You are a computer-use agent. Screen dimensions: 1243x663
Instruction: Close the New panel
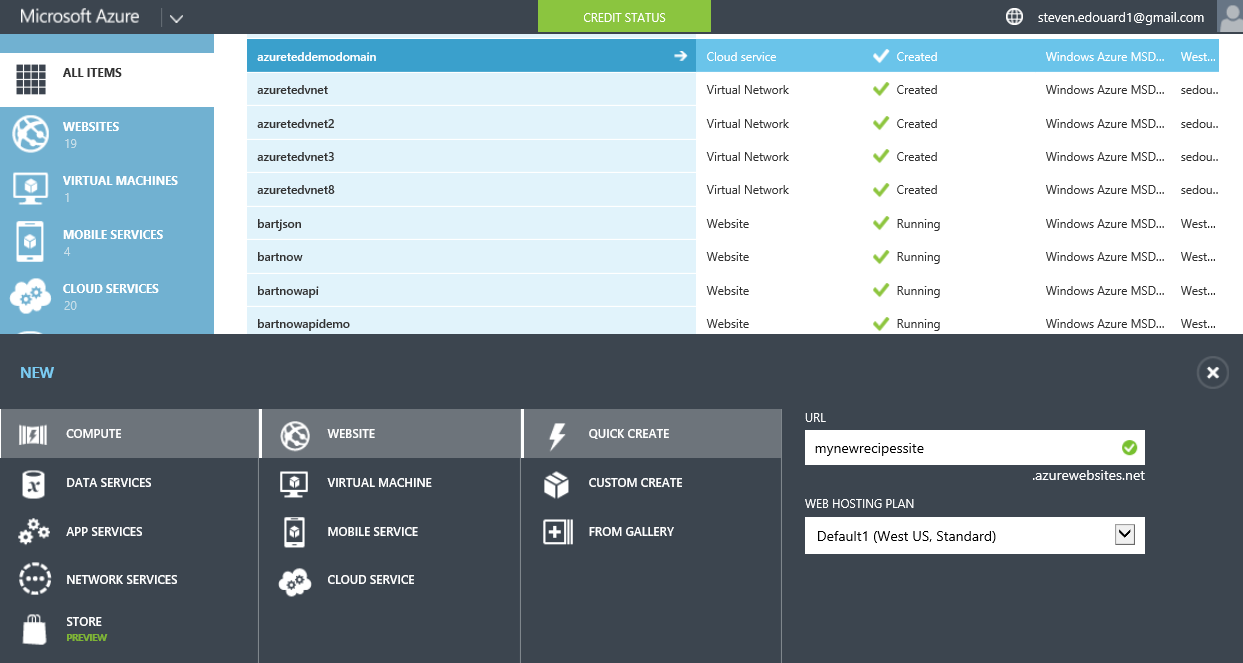pos(1213,373)
